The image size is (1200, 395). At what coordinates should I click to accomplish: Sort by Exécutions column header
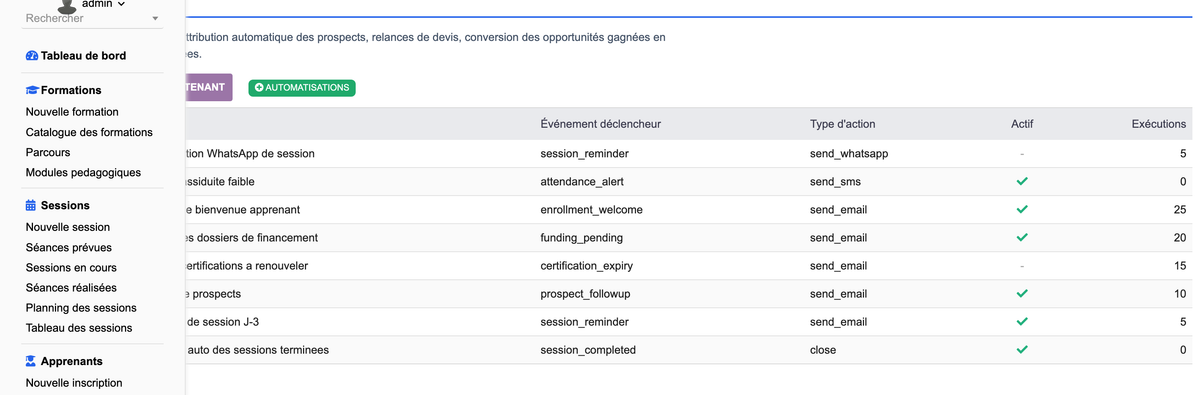click(1159, 124)
